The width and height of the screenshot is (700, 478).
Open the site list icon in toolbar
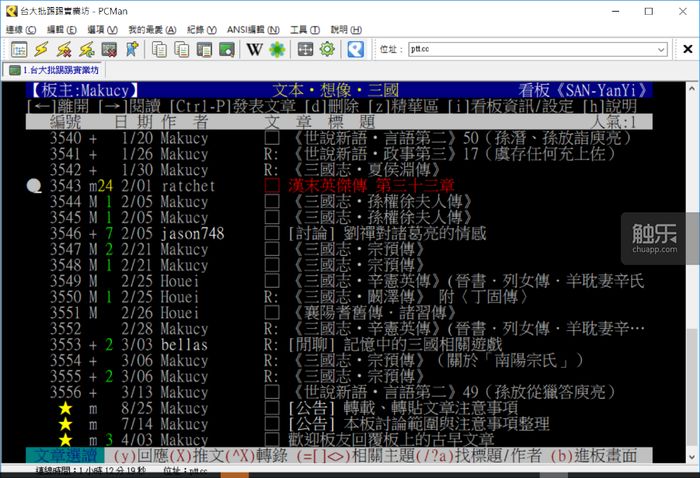19,49
